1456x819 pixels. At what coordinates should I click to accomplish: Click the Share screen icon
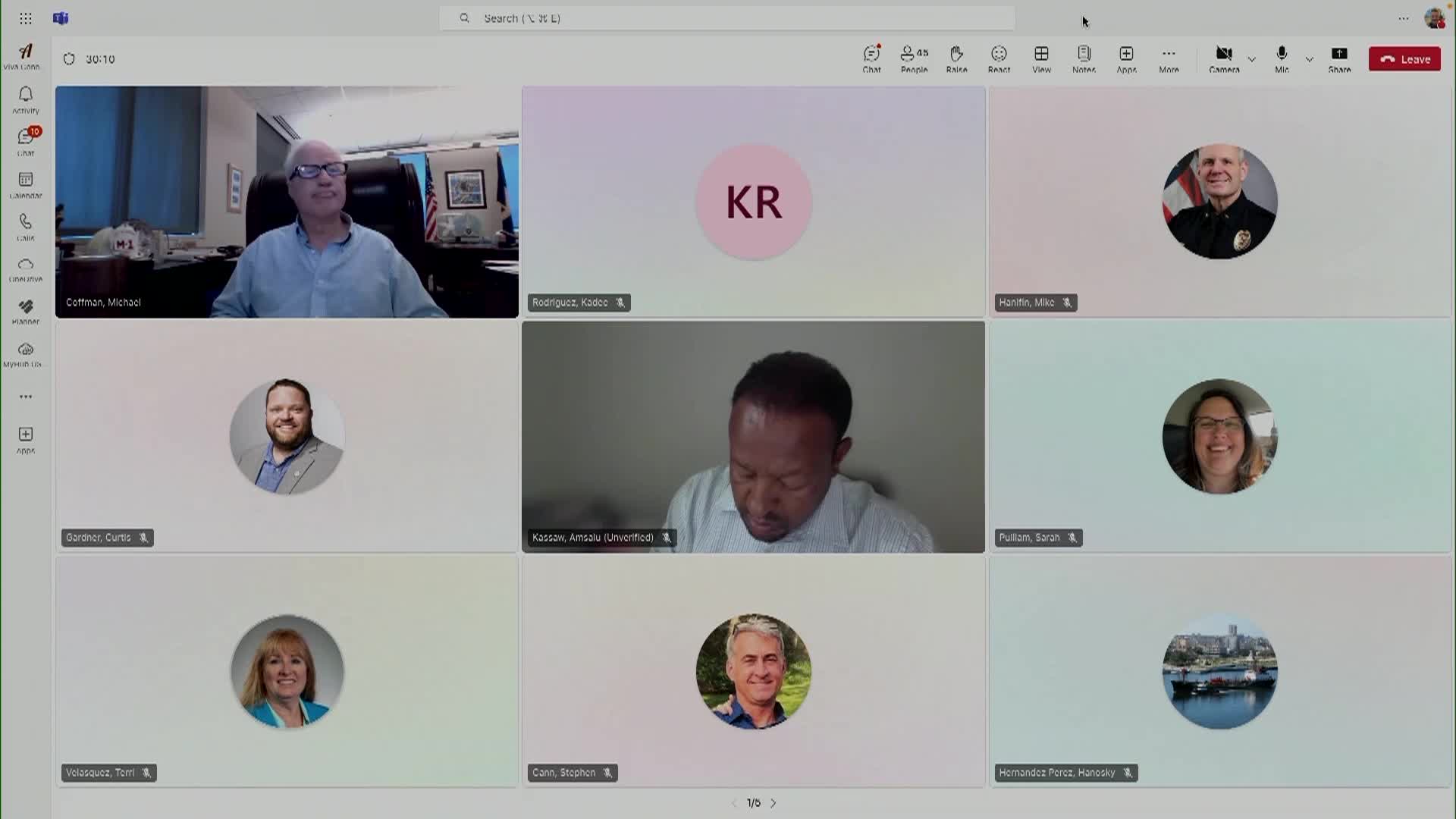pyautogui.click(x=1339, y=58)
